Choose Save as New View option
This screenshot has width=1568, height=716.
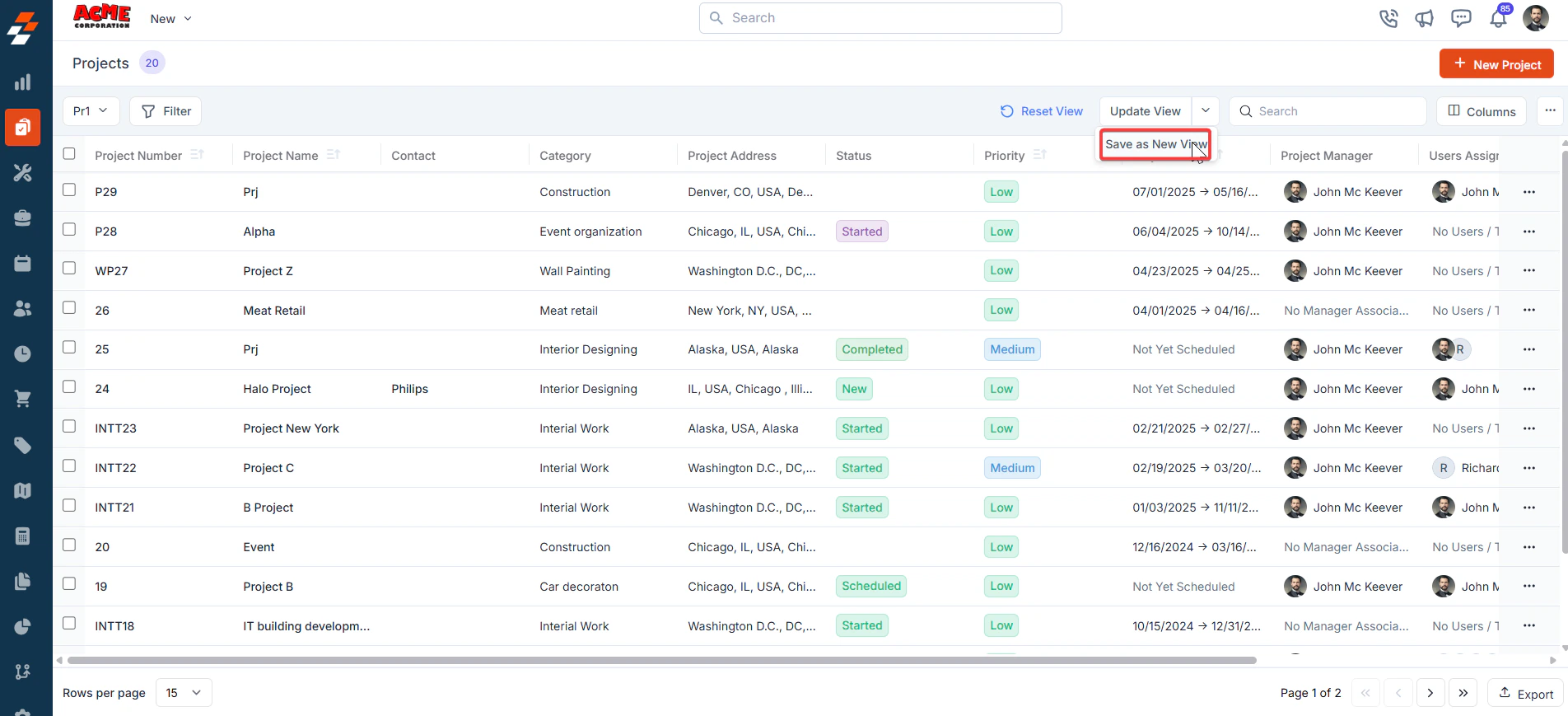[x=1155, y=144]
